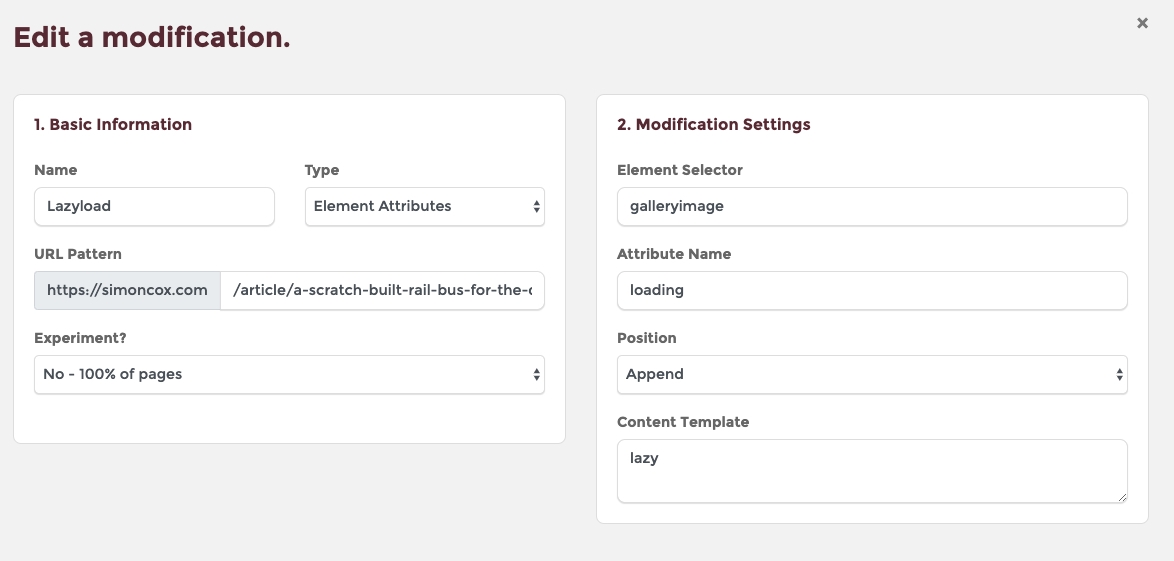Click the Attribute Name label
The image size is (1174, 561).
[x=674, y=254]
